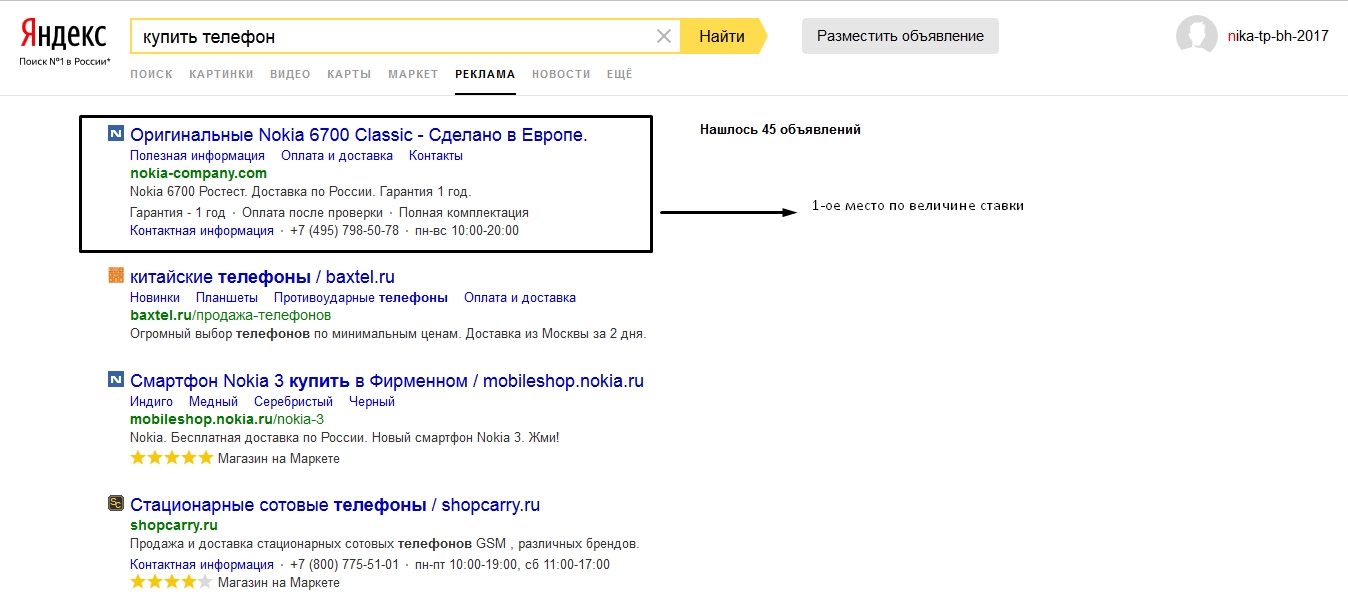Click 'Поиск №1 в России' tagline
Screen dimensions: 1348x610
[64, 62]
